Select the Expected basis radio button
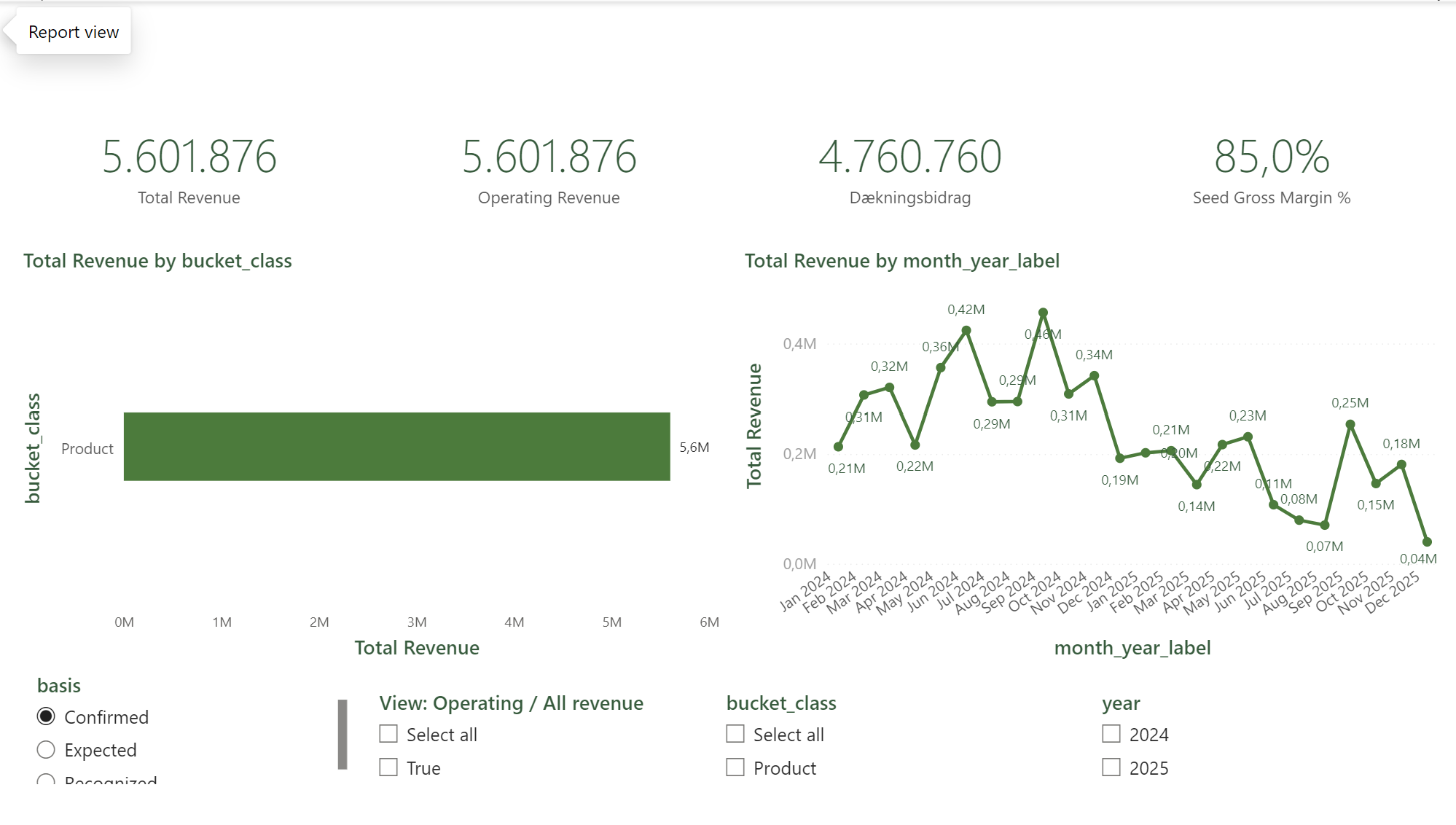The width and height of the screenshot is (1456, 825). tap(46, 750)
